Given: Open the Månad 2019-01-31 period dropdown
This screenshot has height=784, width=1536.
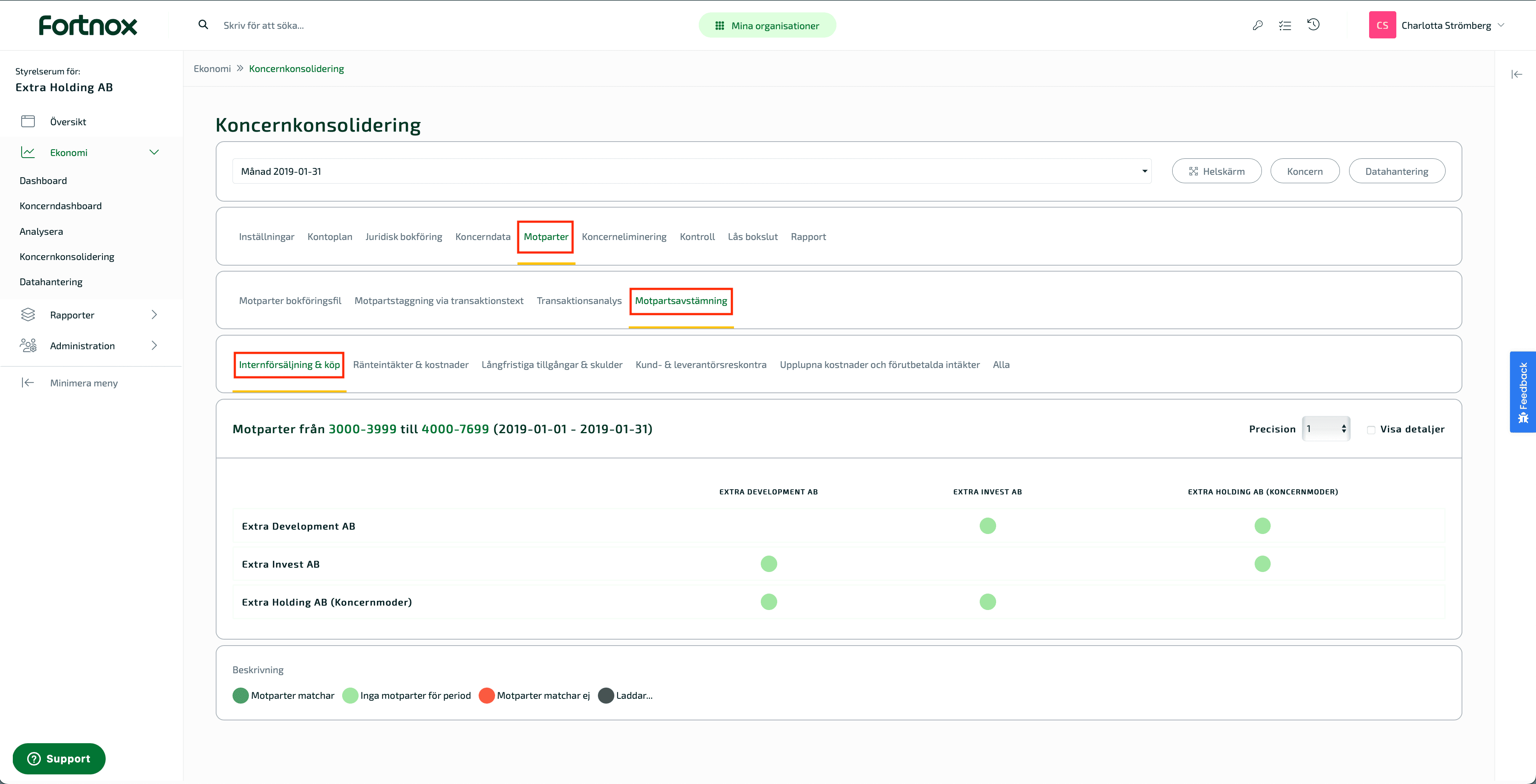Looking at the screenshot, I should (692, 171).
